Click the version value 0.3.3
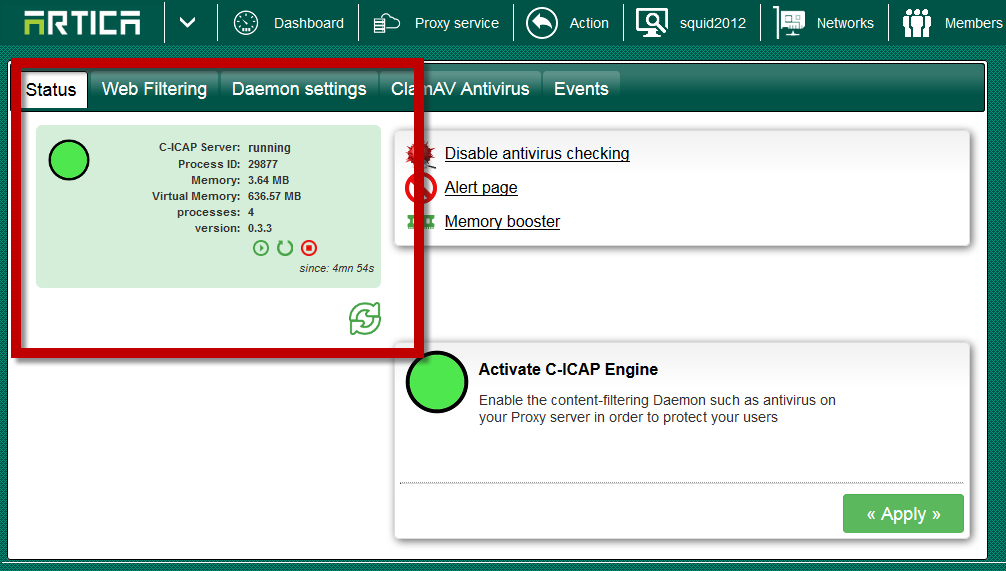Screen dimensions: 1006x571 click(x=260, y=228)
